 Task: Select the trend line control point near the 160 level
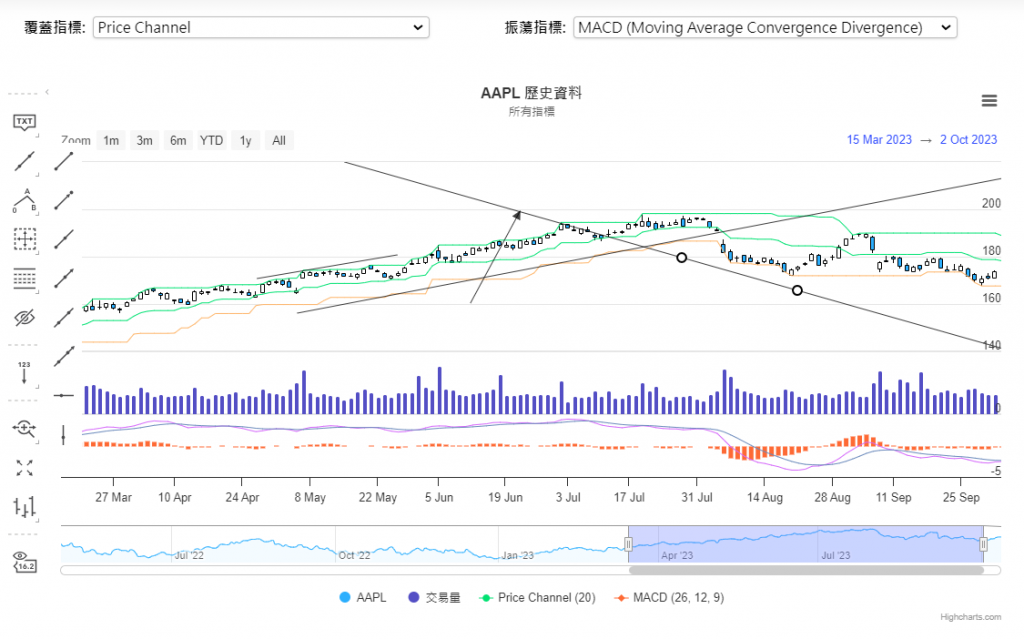coord(797,290)
